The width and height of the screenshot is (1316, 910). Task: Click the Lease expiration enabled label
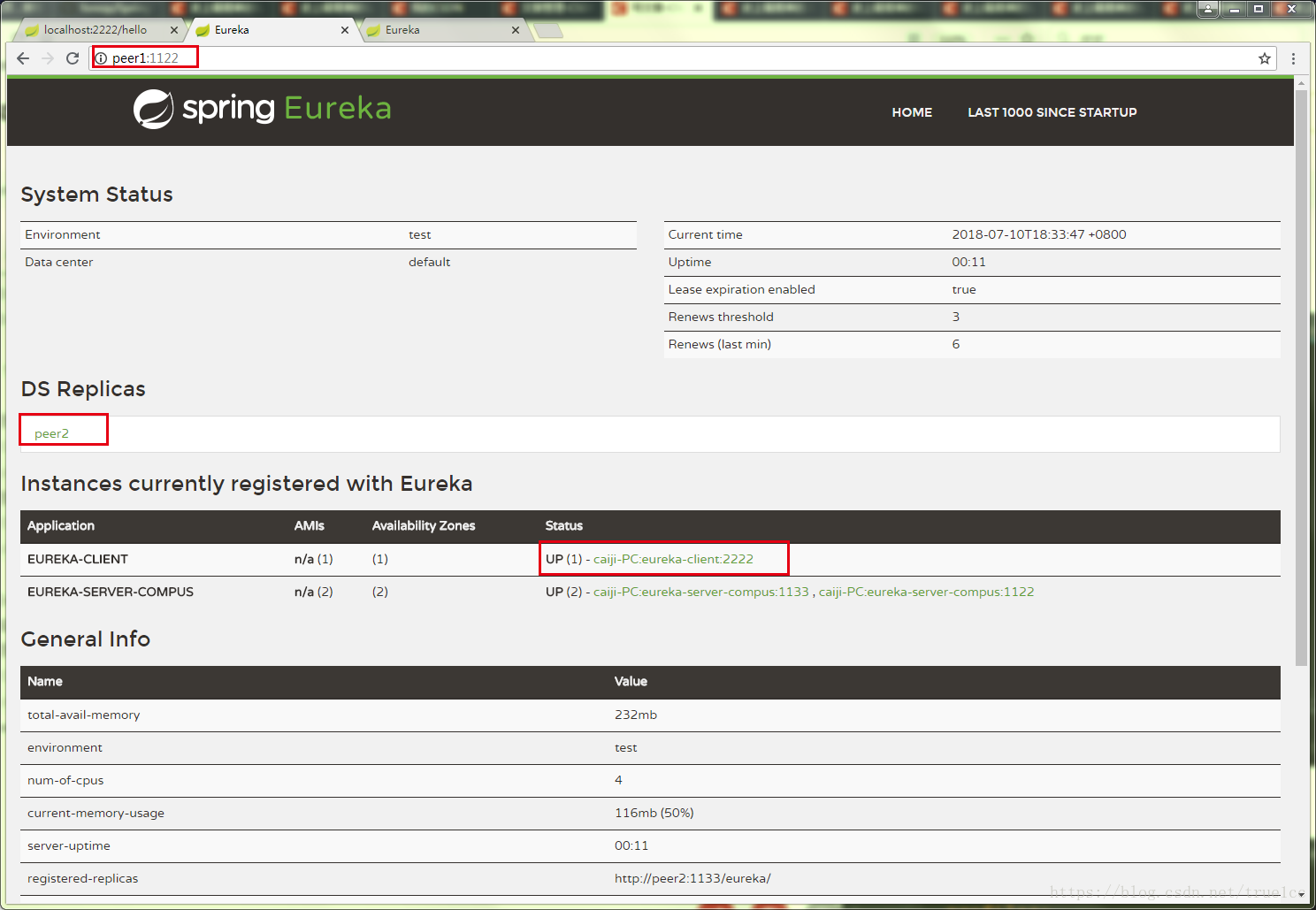(x=742, y=289)
